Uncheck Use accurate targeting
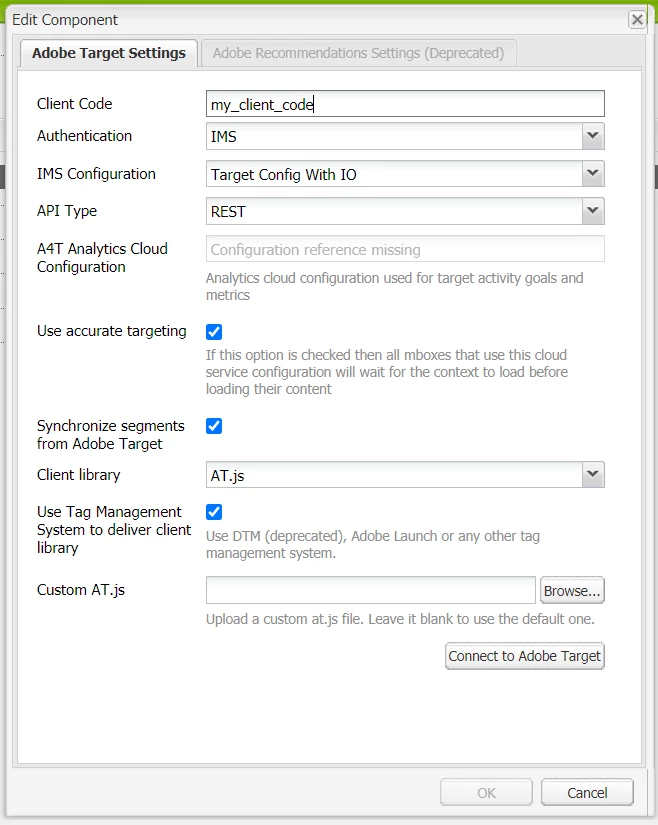The height and width of the screenshot is (825, 658). pos(214,331)
